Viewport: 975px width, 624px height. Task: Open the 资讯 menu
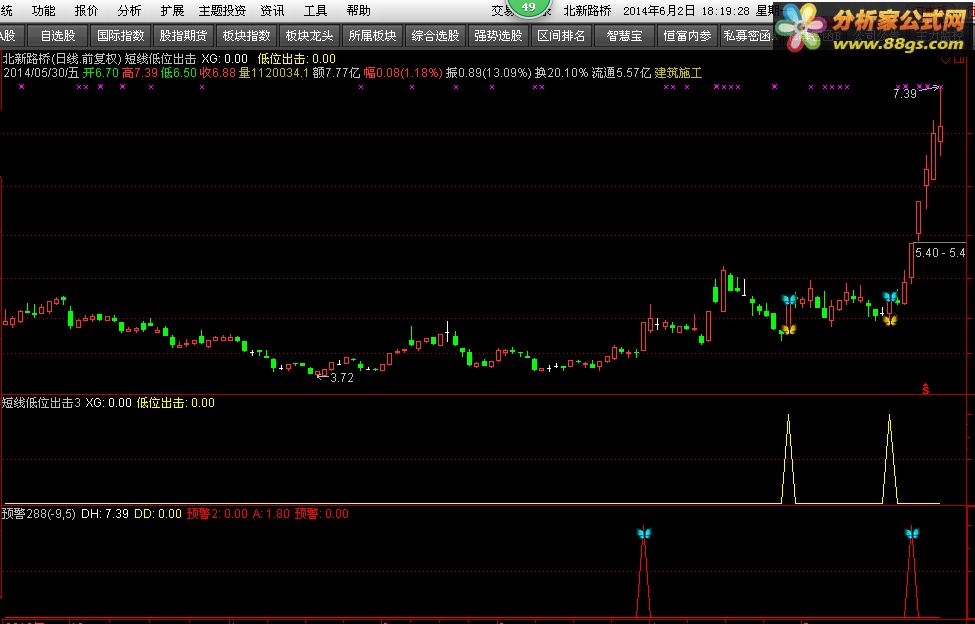point(272,11)
